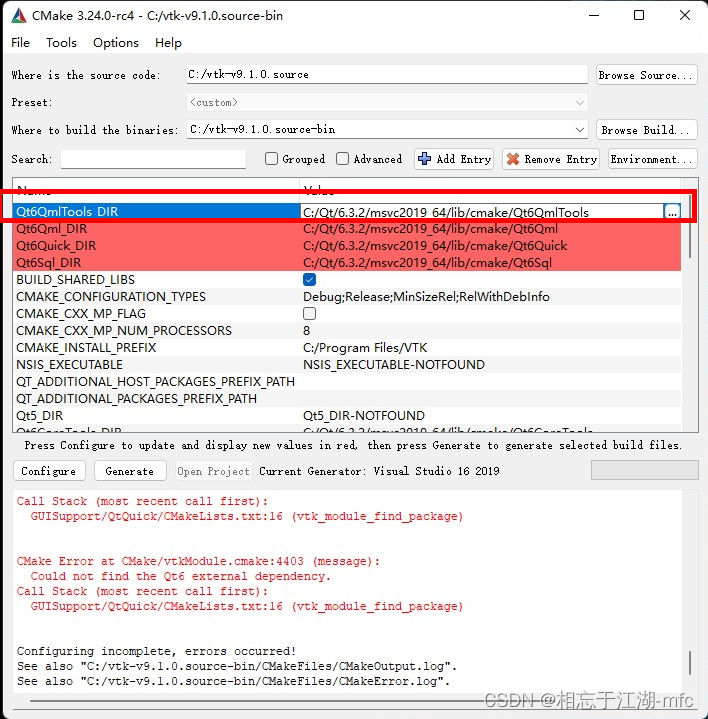Screen dimensions: 708x719
Task: Click the Qt5_DIR-NOTFOUND value
Action: tap(364, 415)
